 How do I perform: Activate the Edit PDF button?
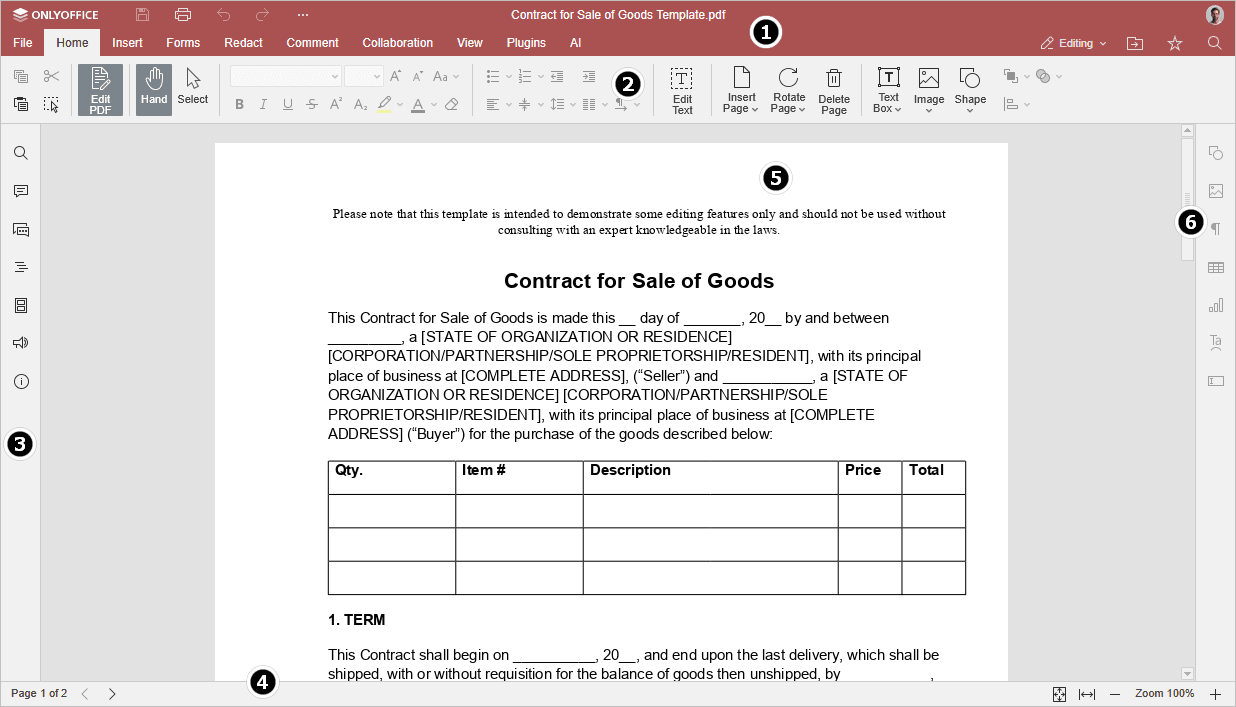click(101, 90)
